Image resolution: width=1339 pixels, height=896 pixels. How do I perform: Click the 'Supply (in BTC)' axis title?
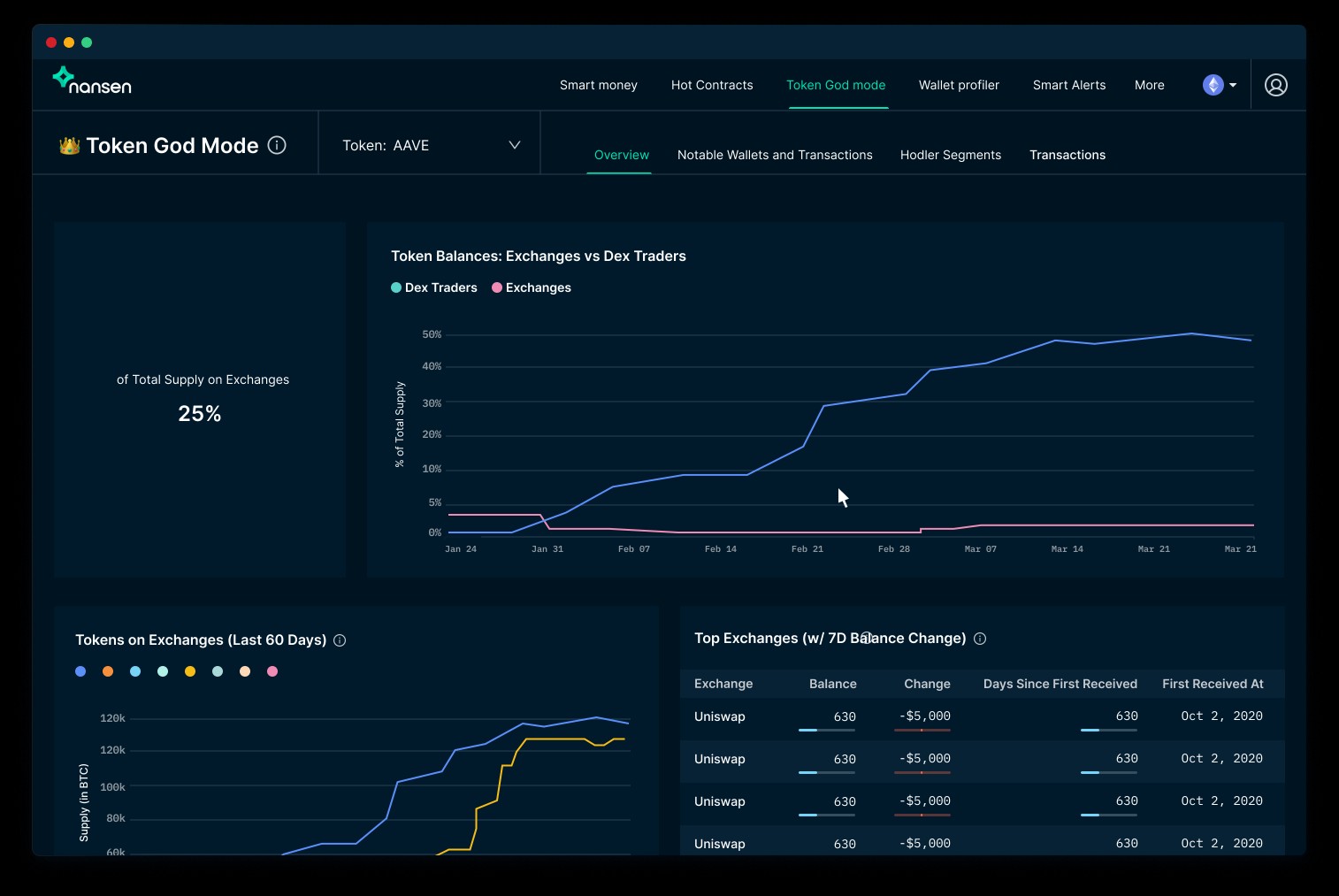(84, 802)
